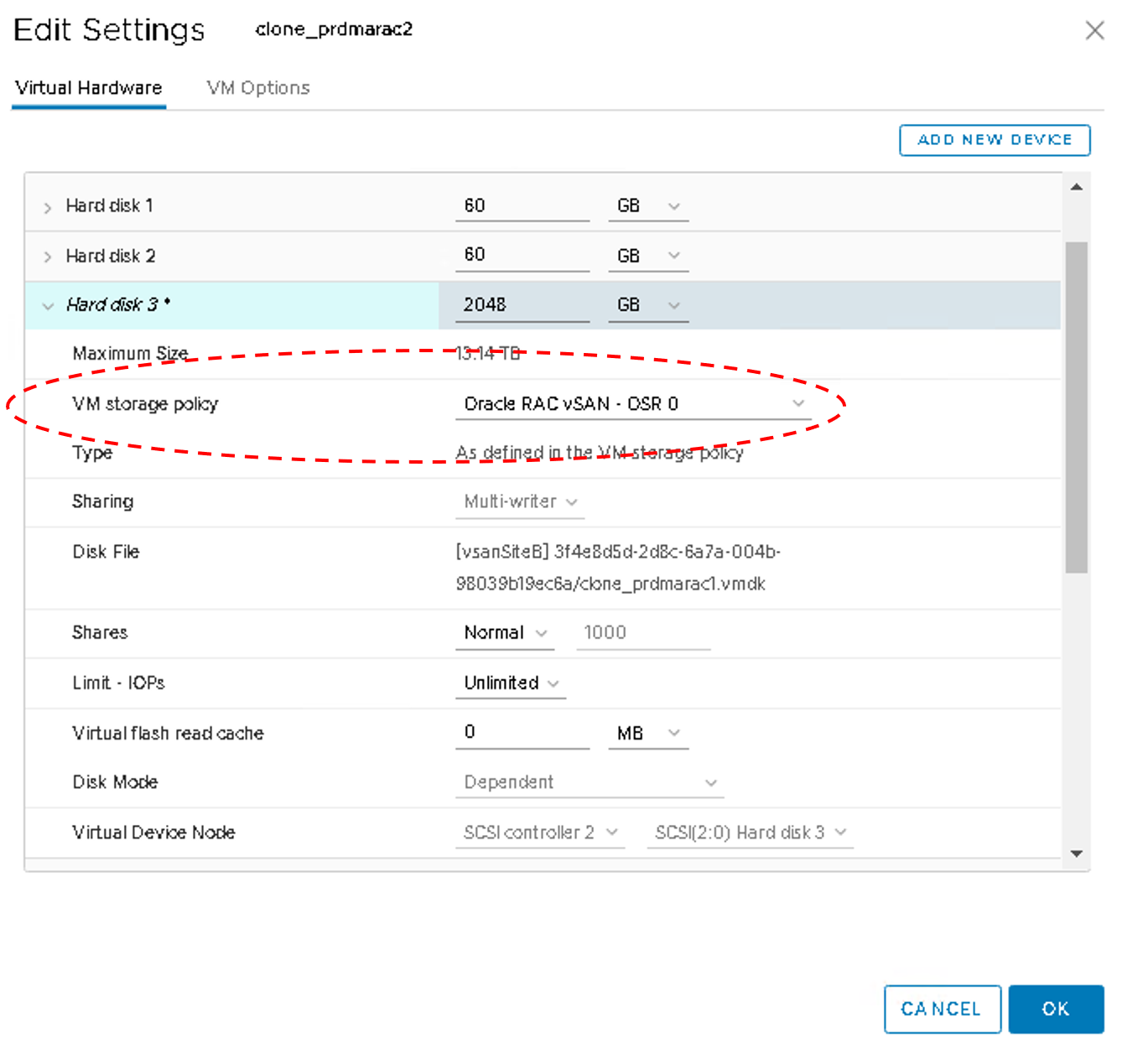Expand the Hard disk 2 row
The height and width of the screenshot is (1064, 1143).
pyautogui.click(x=48, y=257)
